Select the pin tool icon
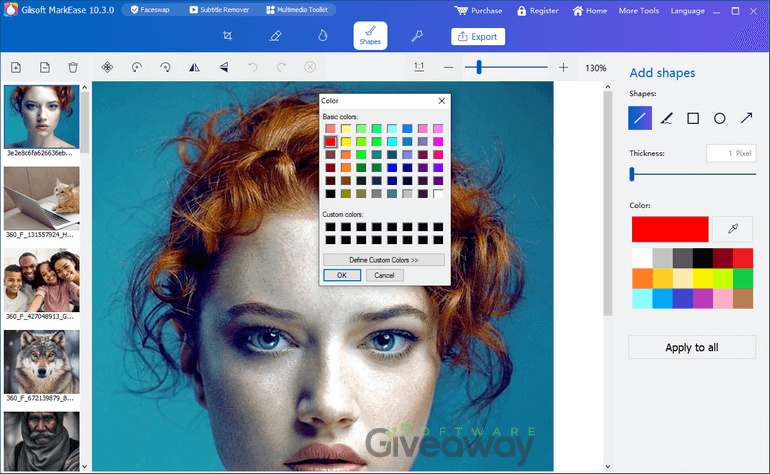Image resolution: width=770 pixels, height=474 pixels. pyautogui.click(x=417, y=36)
